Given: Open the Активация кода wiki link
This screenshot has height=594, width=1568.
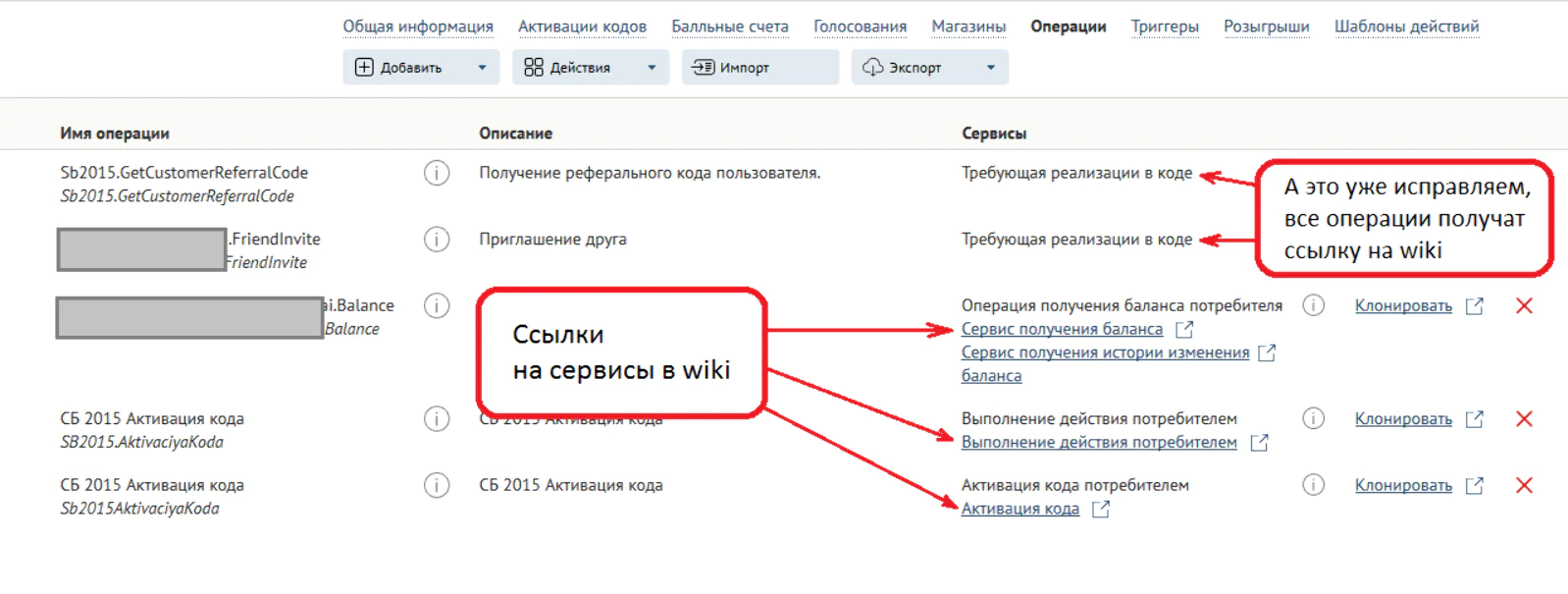Looking at the screenshot, I should [1020, 509].
